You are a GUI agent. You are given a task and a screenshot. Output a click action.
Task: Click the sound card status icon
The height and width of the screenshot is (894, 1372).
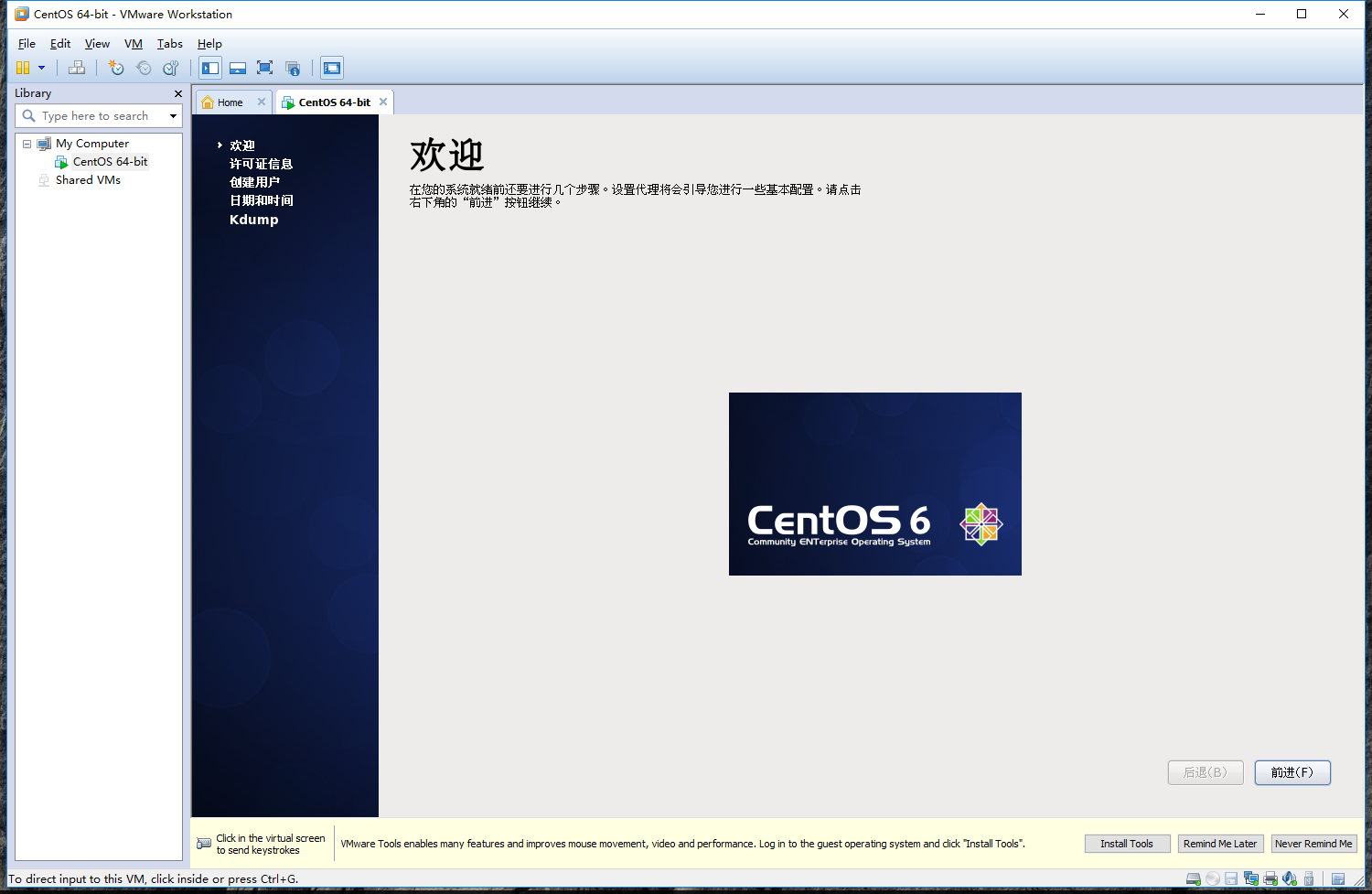pos(1290,879)
